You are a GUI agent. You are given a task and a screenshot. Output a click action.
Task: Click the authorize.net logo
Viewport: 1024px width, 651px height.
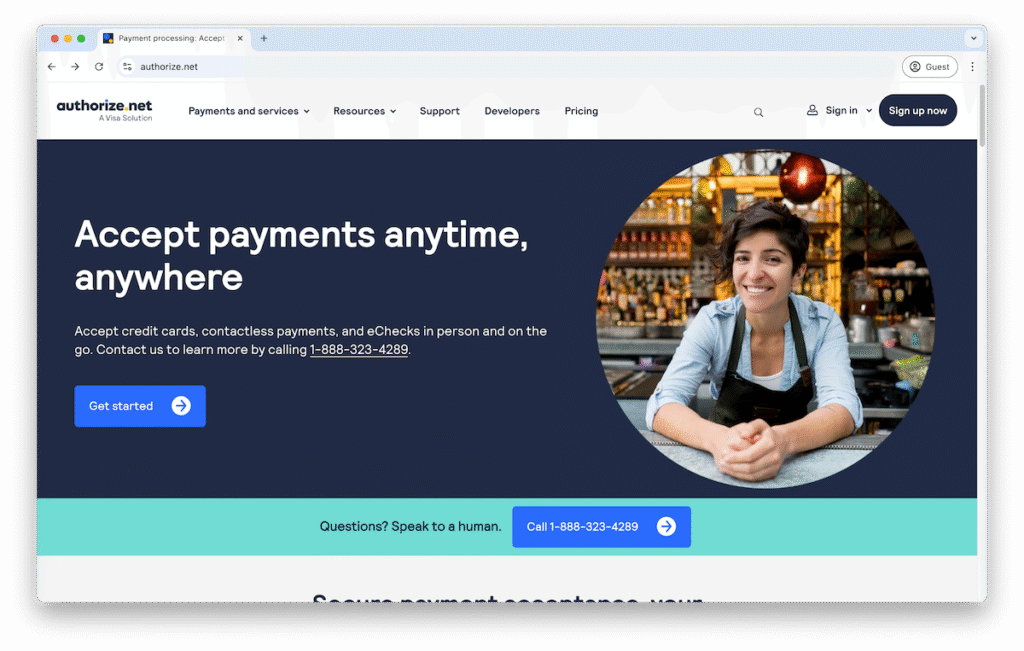coord(104,110)
